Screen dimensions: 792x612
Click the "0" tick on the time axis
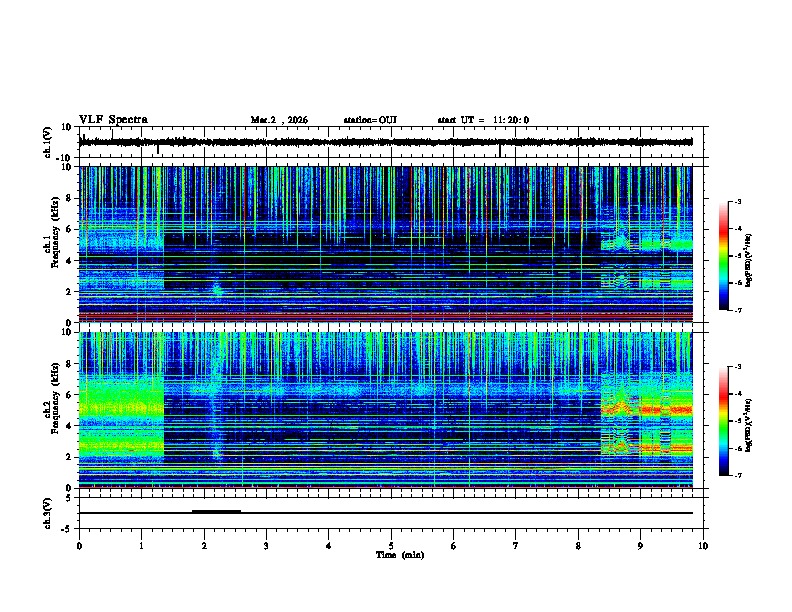point(79,546)
